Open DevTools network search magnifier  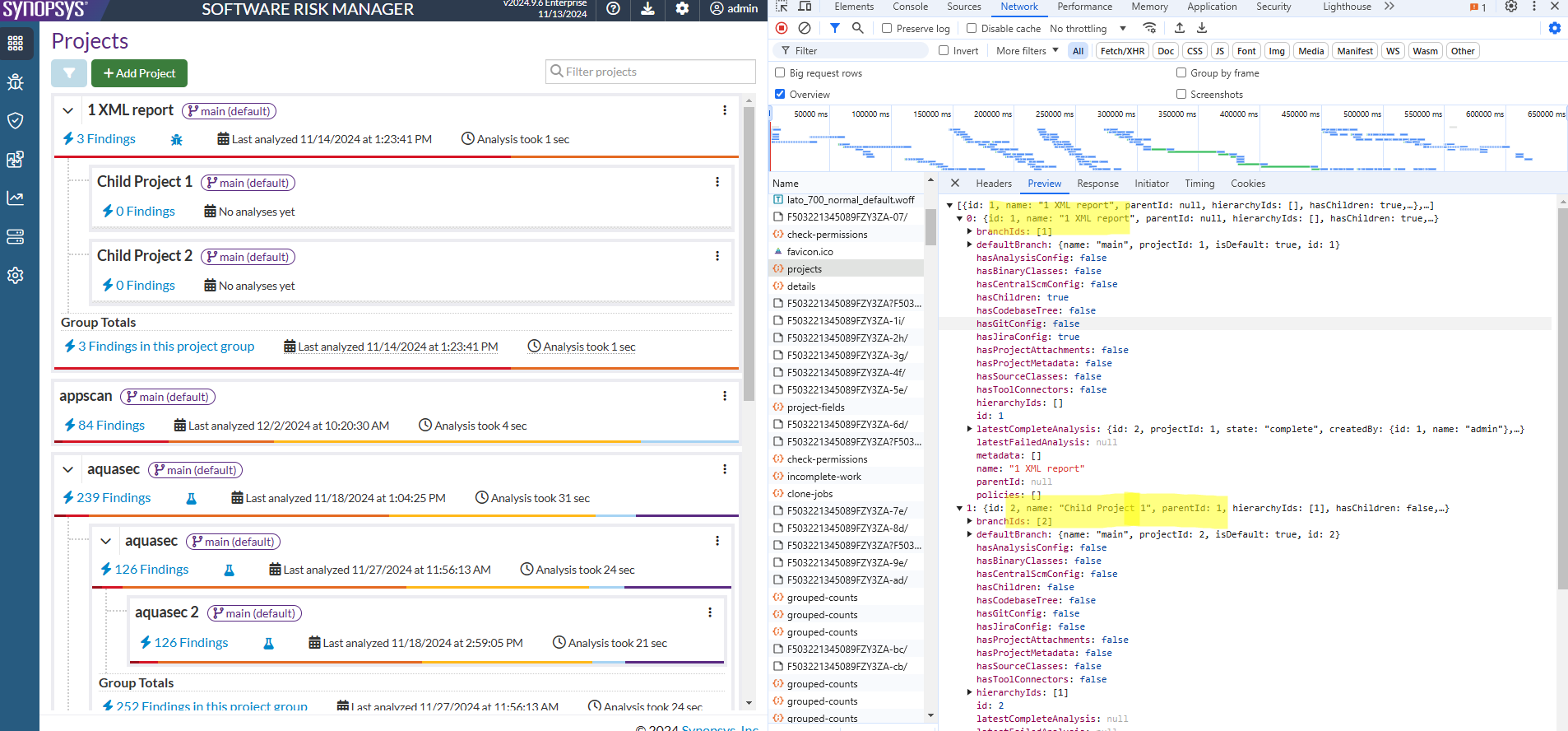point(858,28)
